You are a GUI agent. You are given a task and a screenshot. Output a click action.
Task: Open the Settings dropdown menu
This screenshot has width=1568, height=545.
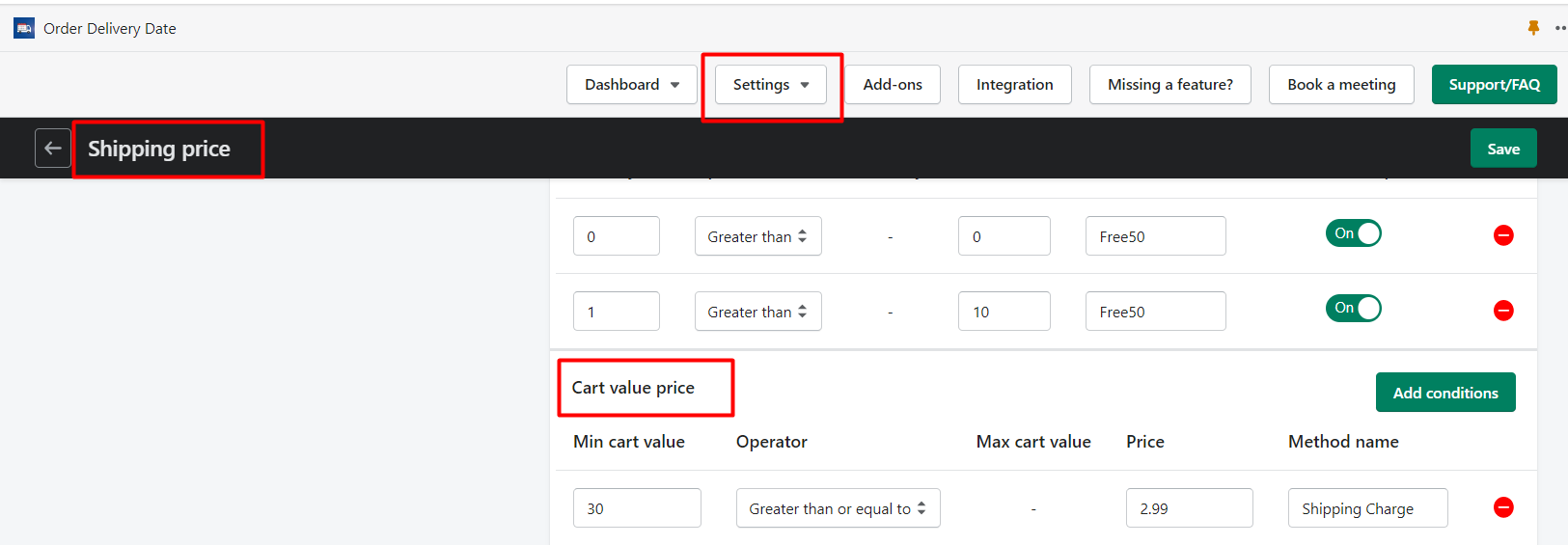point(770,85)
